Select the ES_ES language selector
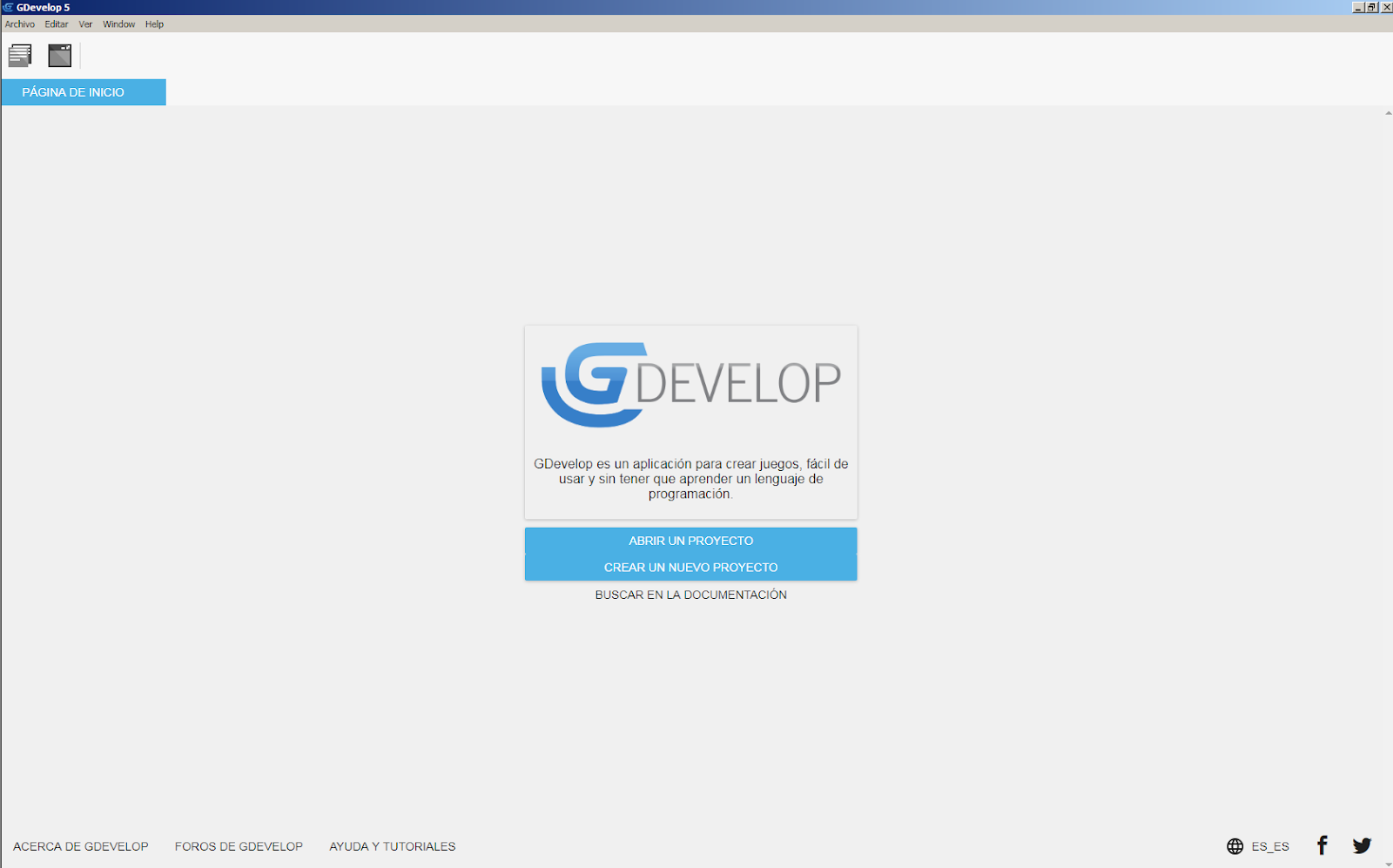 [1269, 845]
